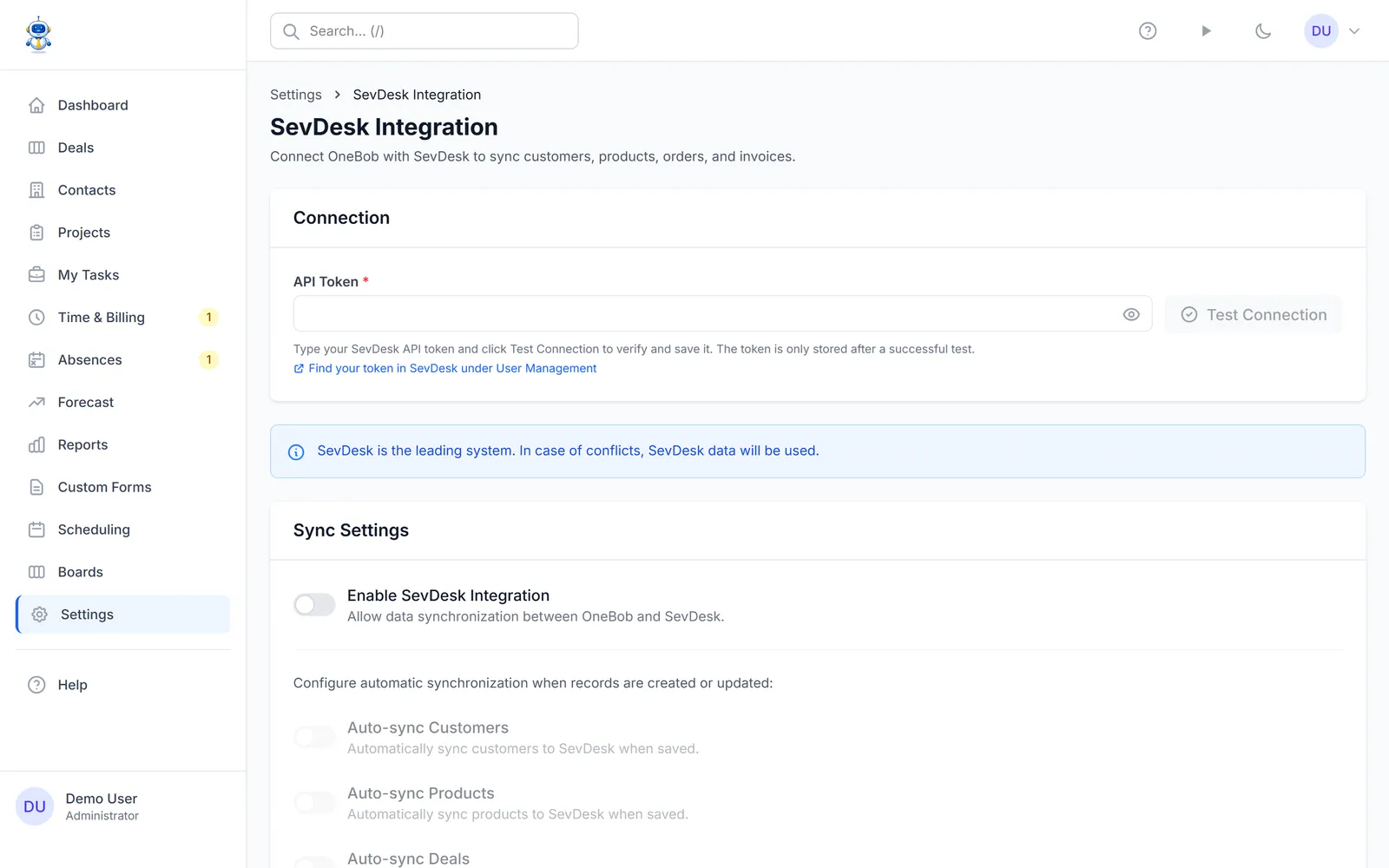This screenshot has width=1389, height=868.
Task: Expand the user menu chevron
Action: click(1354, 31)
